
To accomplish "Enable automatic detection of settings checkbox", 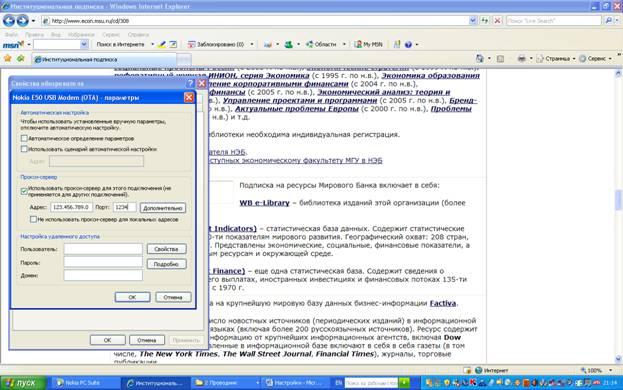I will (x=24, y=138).
